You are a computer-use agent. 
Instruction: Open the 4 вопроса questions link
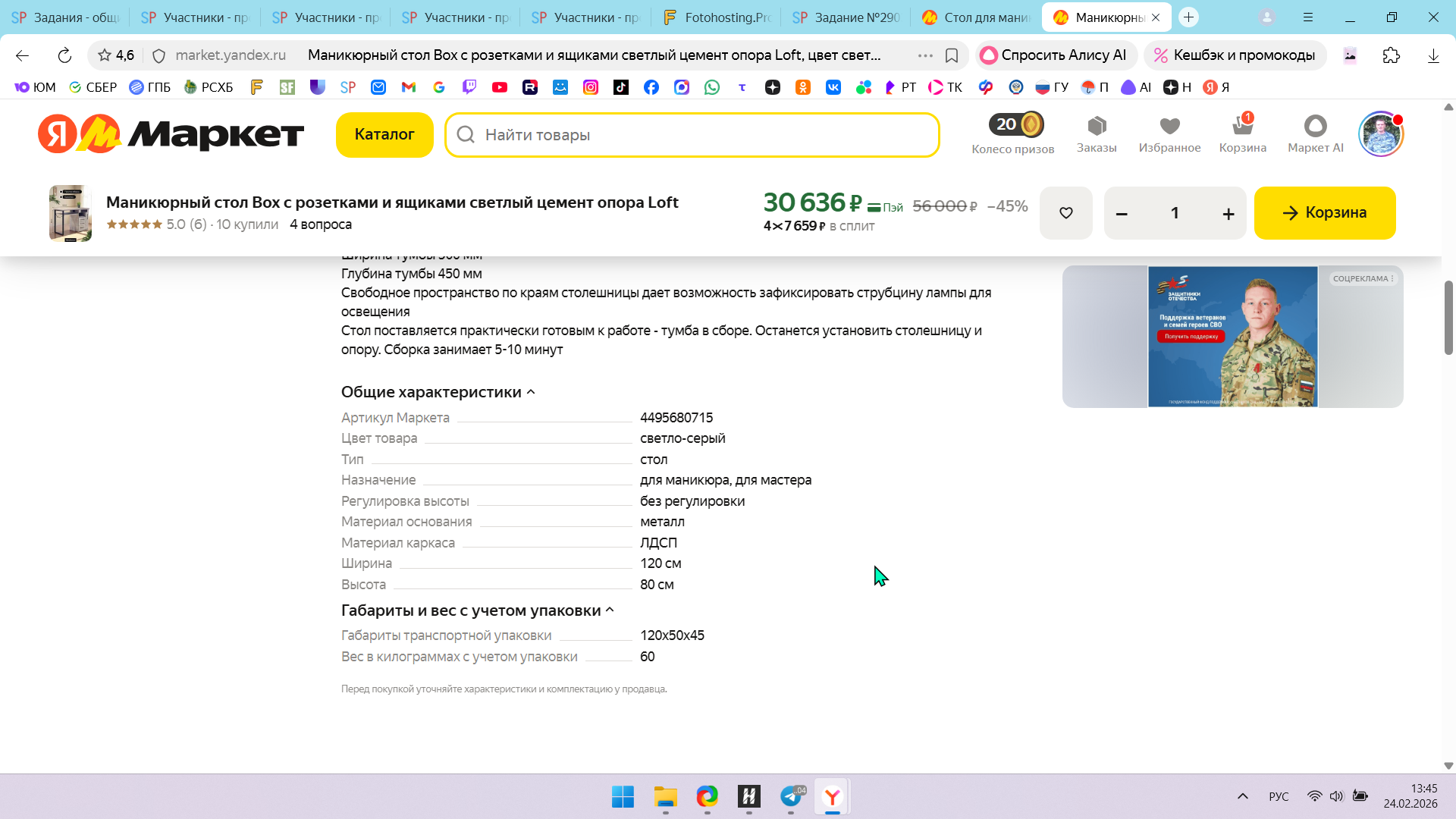(321, 224)
